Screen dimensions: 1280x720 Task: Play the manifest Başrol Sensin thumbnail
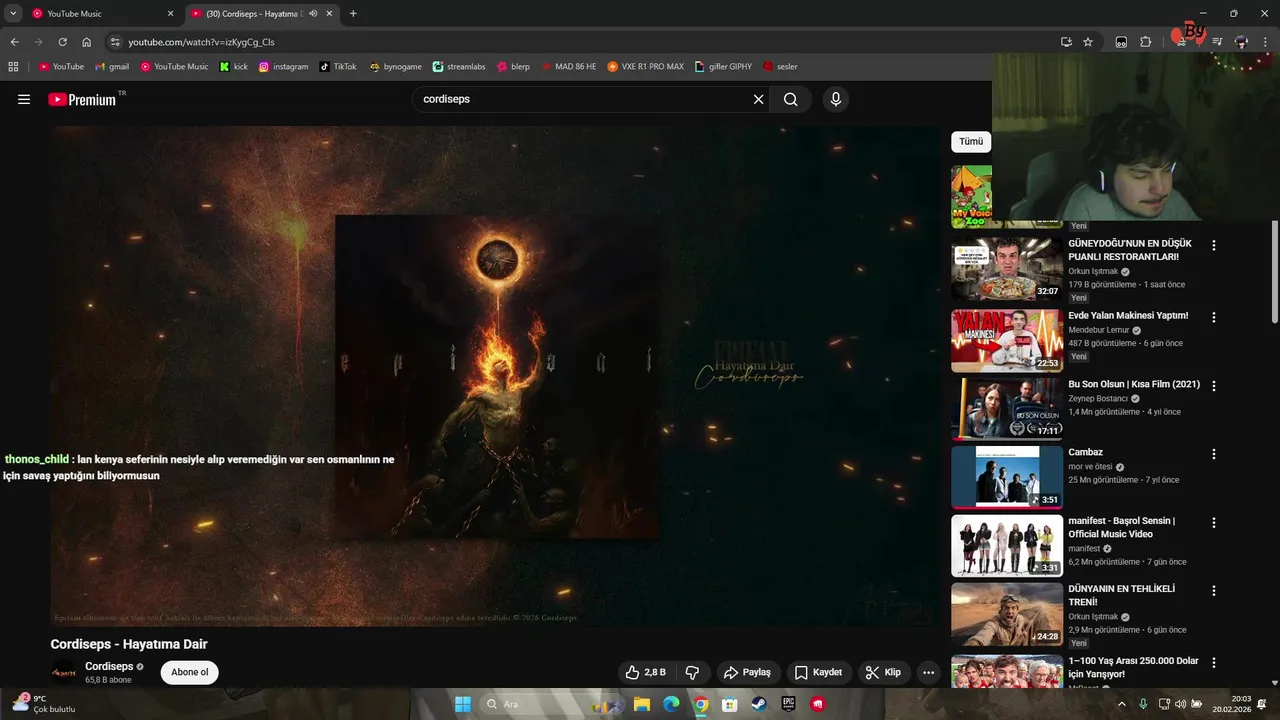(x=1007, y=546)
